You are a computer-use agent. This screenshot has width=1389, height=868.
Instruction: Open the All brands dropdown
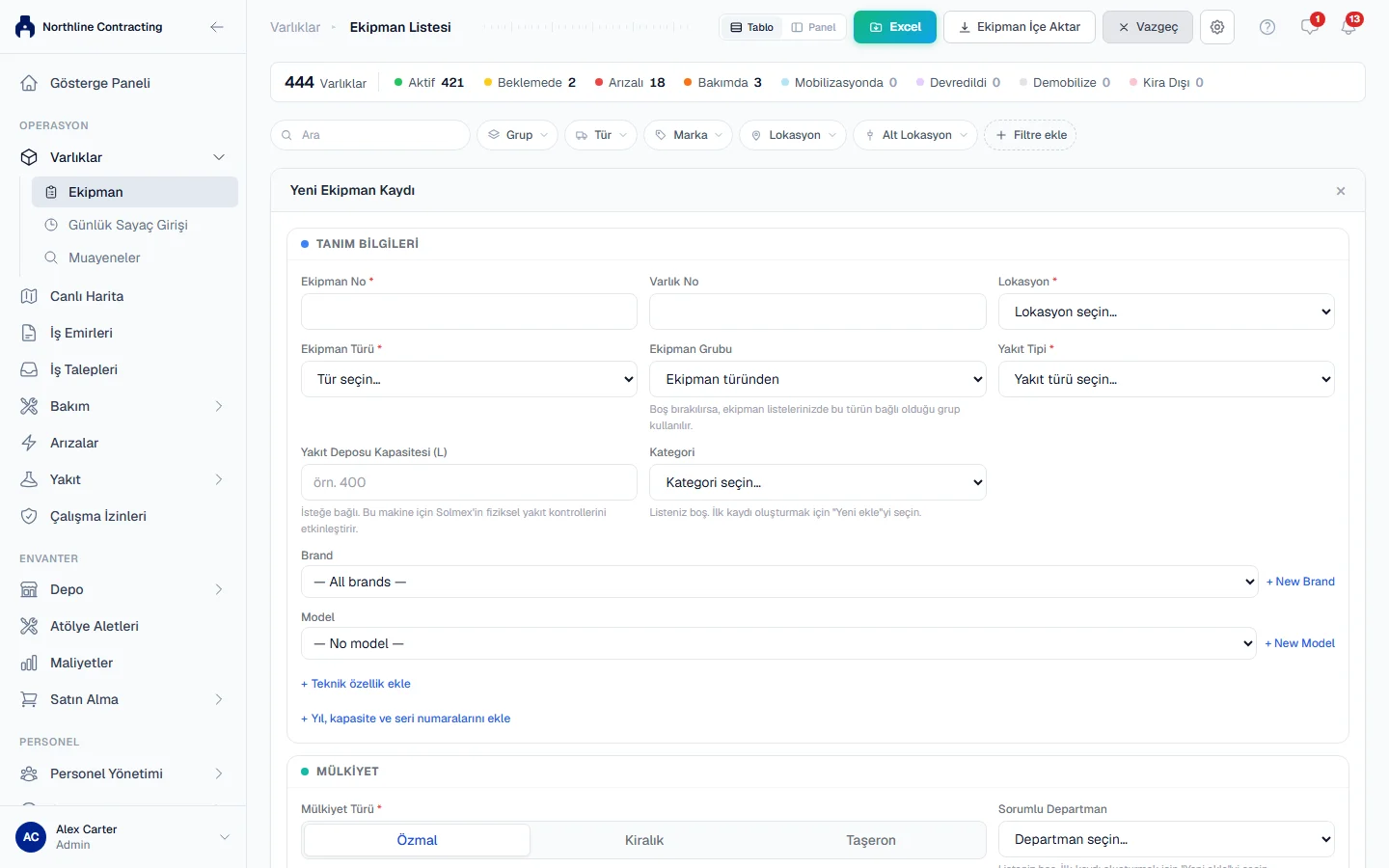[779, 582]
